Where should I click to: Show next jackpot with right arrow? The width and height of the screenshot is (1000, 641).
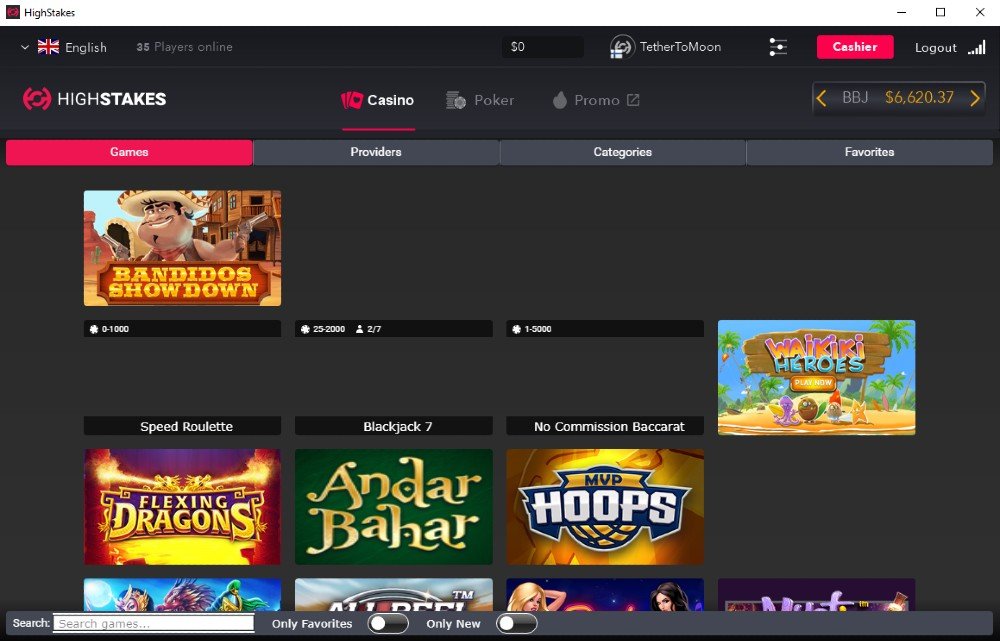point(974,98)
